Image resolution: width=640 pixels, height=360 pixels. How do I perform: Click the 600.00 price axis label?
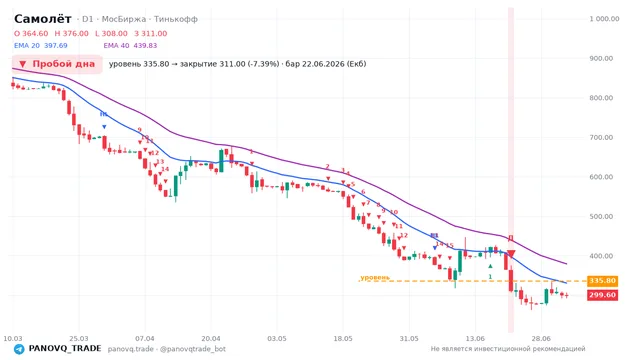coord(601,177)
